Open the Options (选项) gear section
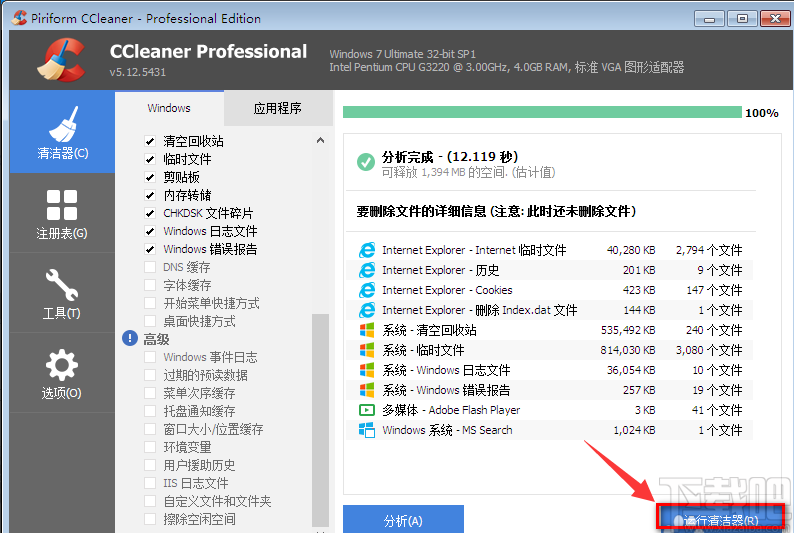 tap(62, 373)
